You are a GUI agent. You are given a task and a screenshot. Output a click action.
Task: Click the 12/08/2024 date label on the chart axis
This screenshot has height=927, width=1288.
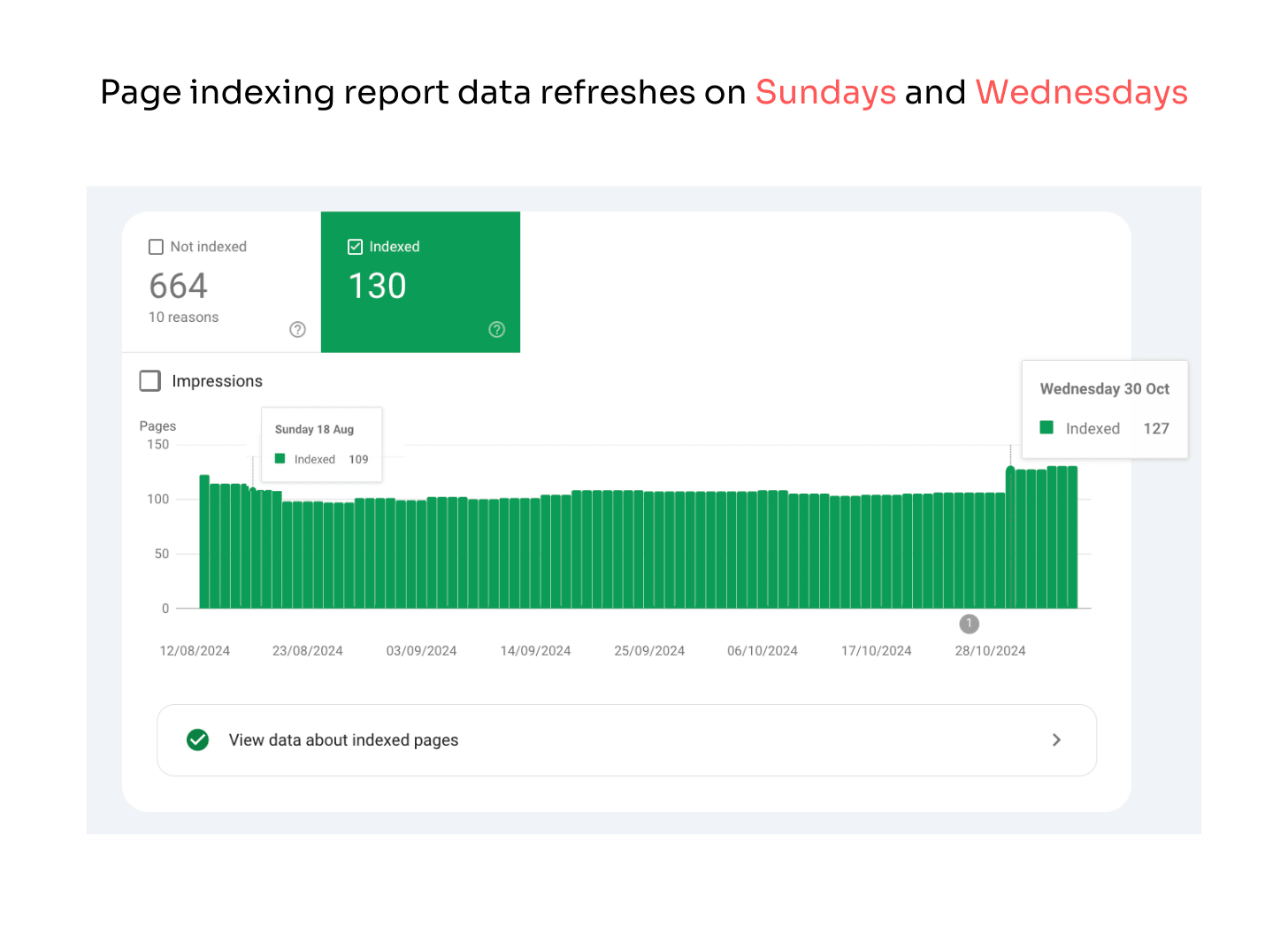[194, 650]
